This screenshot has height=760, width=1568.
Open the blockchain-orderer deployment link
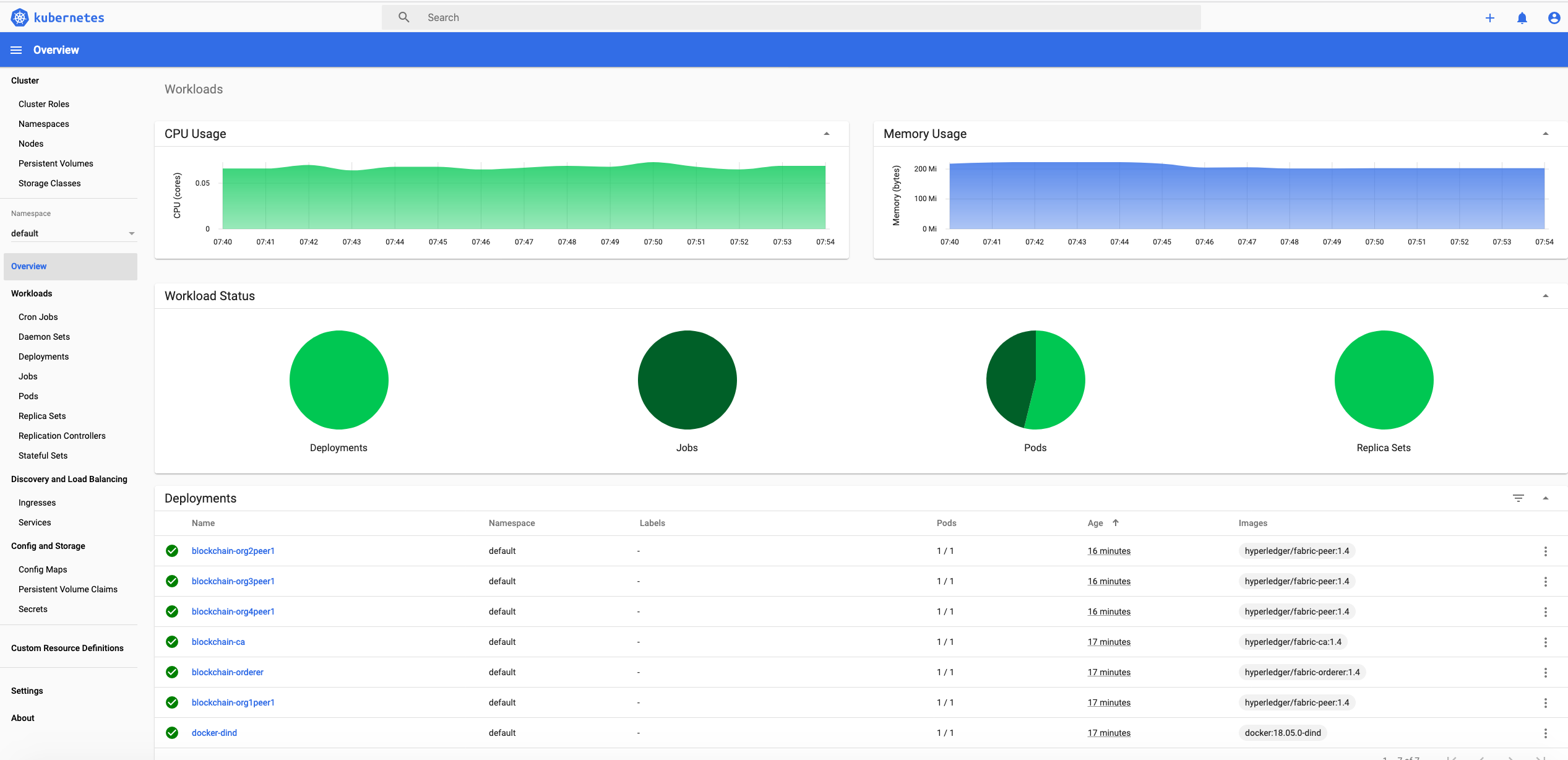tap(227, 672)
